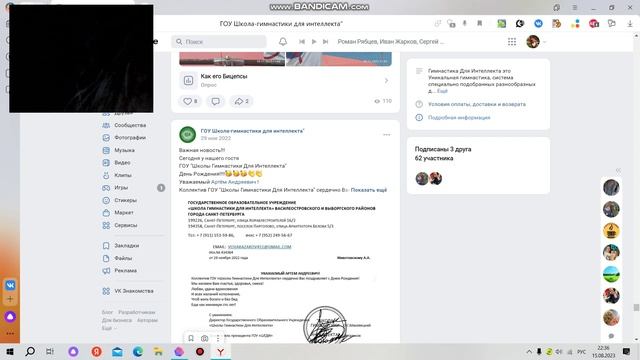Viewport: 640px width, 360px height.
Task: Open Условия оплаты, доставки и возврата link
Action: coord(477,104)
